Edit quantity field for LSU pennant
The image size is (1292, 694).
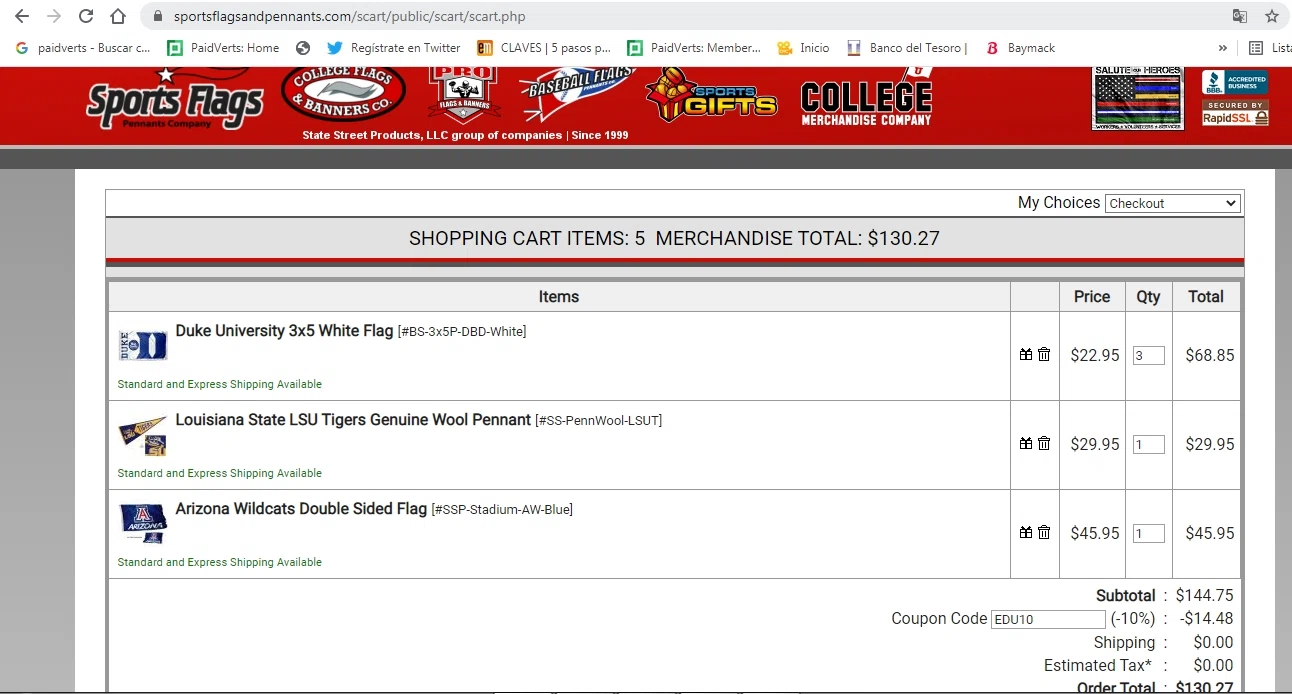(1148, 444)
